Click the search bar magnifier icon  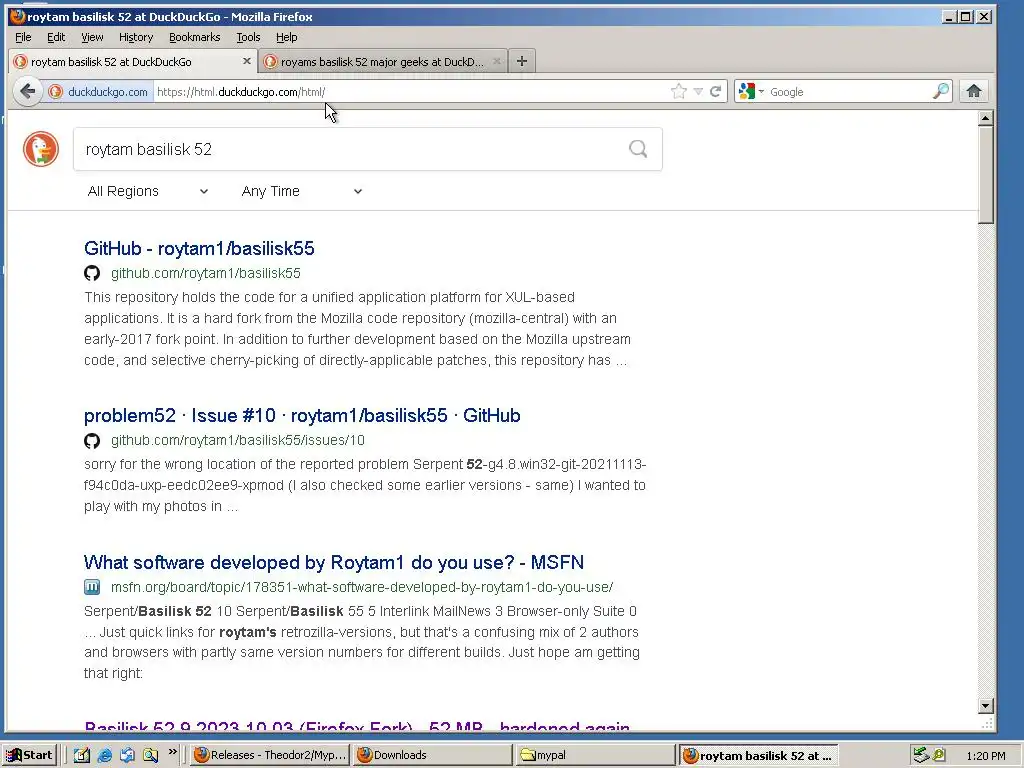point(940,91)
